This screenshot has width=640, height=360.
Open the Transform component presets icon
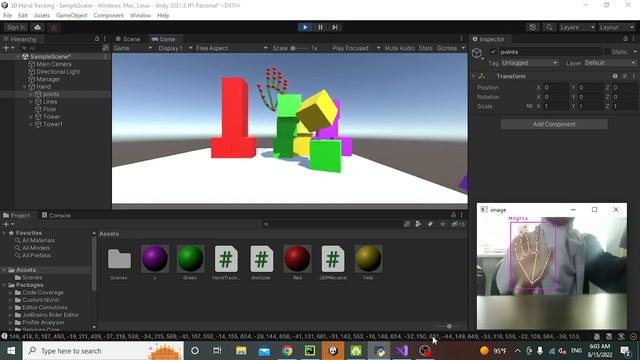pos(624,76)
